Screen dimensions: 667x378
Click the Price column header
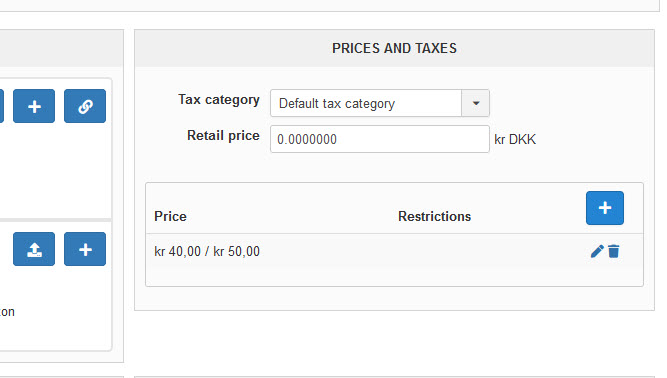point(170,216)
